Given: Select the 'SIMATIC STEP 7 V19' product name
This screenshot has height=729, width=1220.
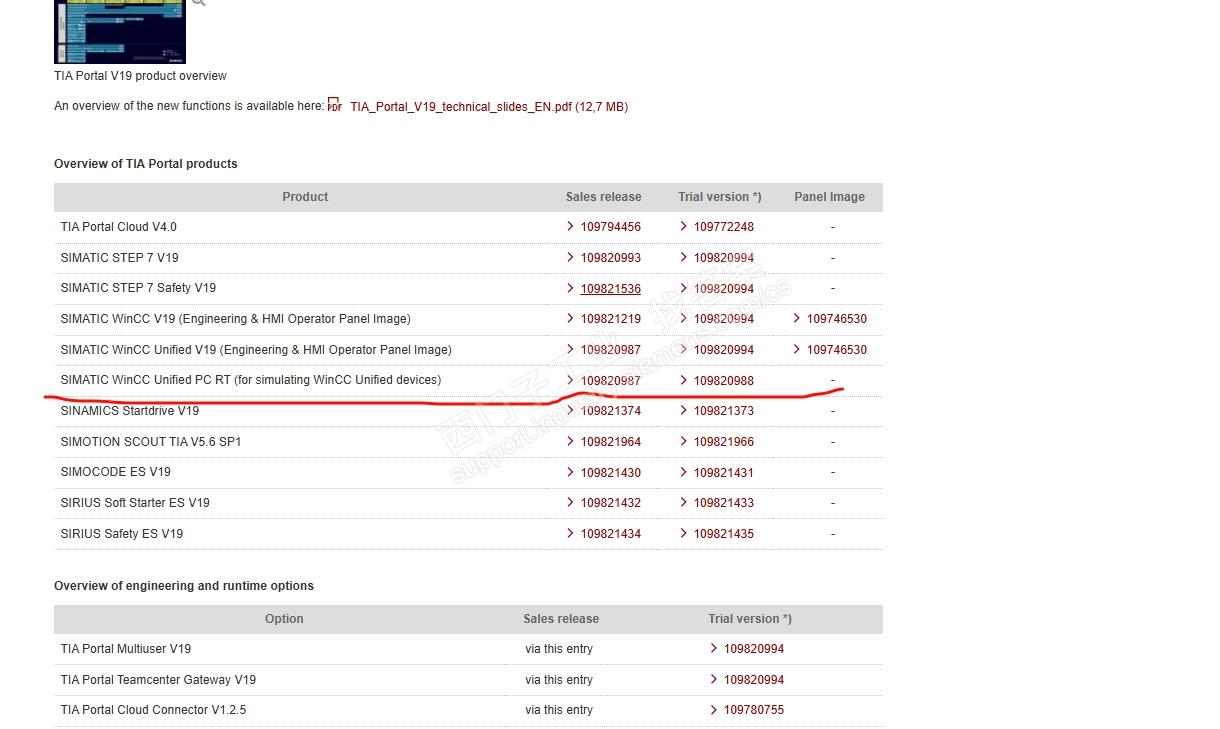Looking at the screenshot, I should pos(119,258).
